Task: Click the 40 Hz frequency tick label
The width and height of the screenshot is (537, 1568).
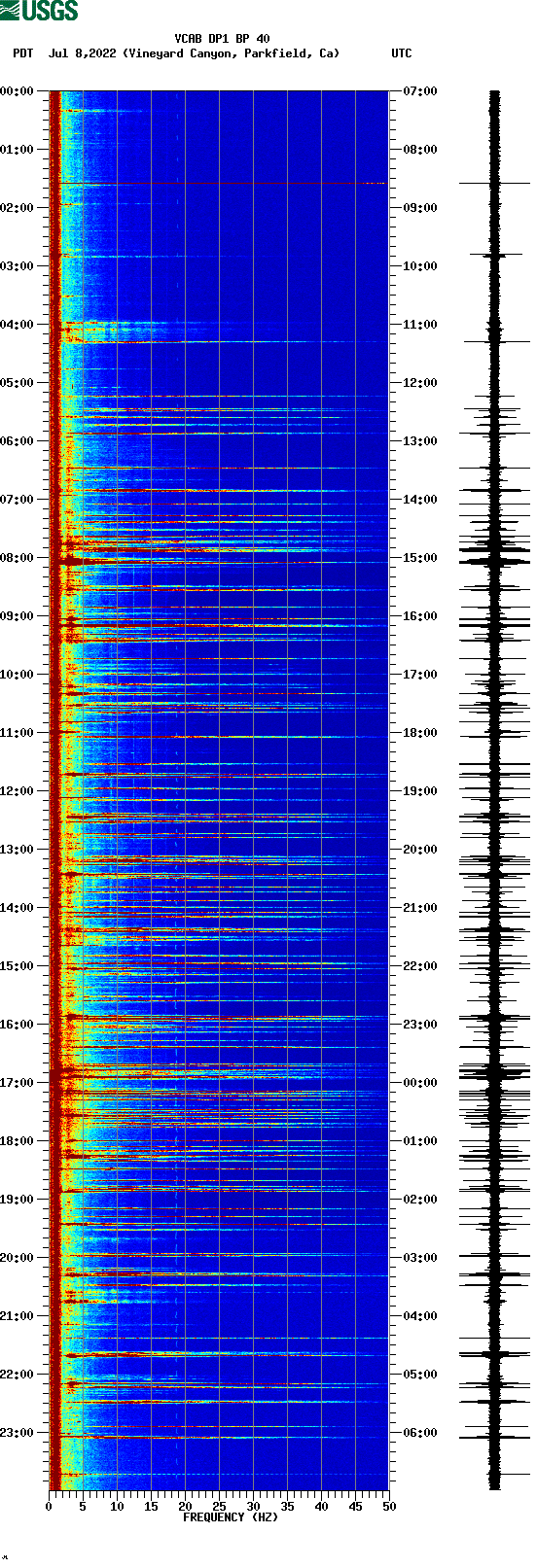Action: click(x=321, y=1507)
